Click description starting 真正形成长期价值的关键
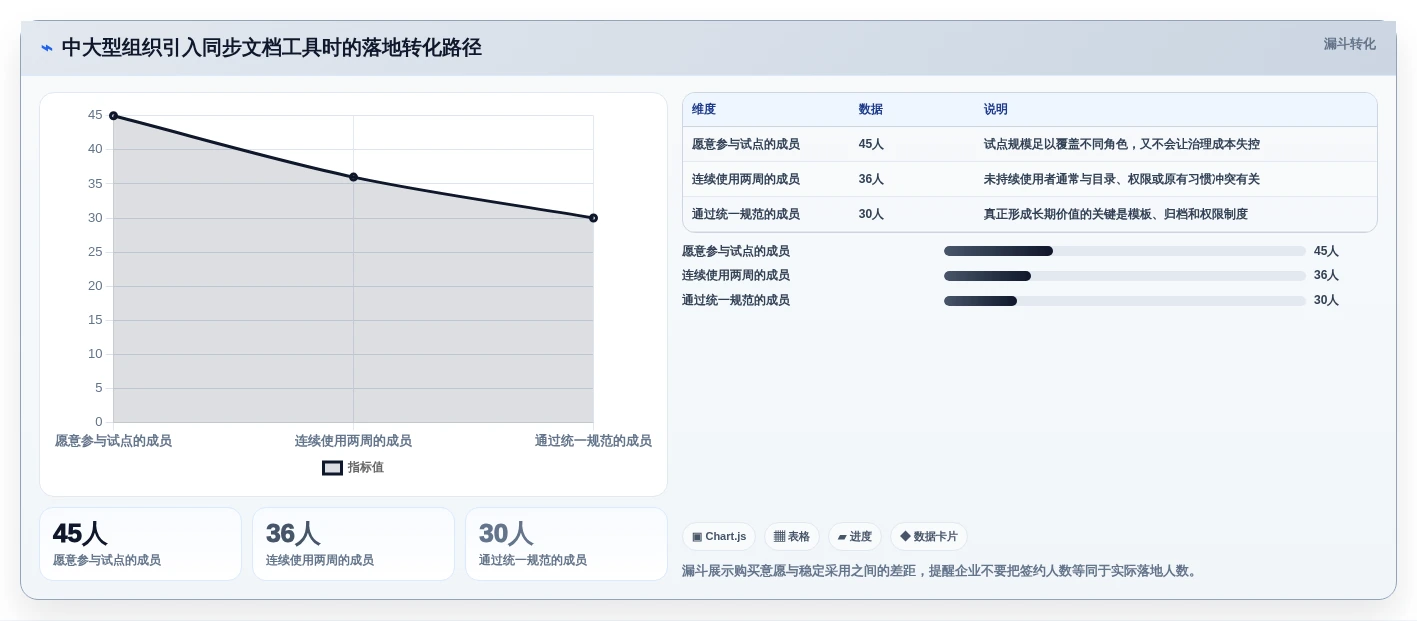The image size is (1417, 621). (1116, 215)
